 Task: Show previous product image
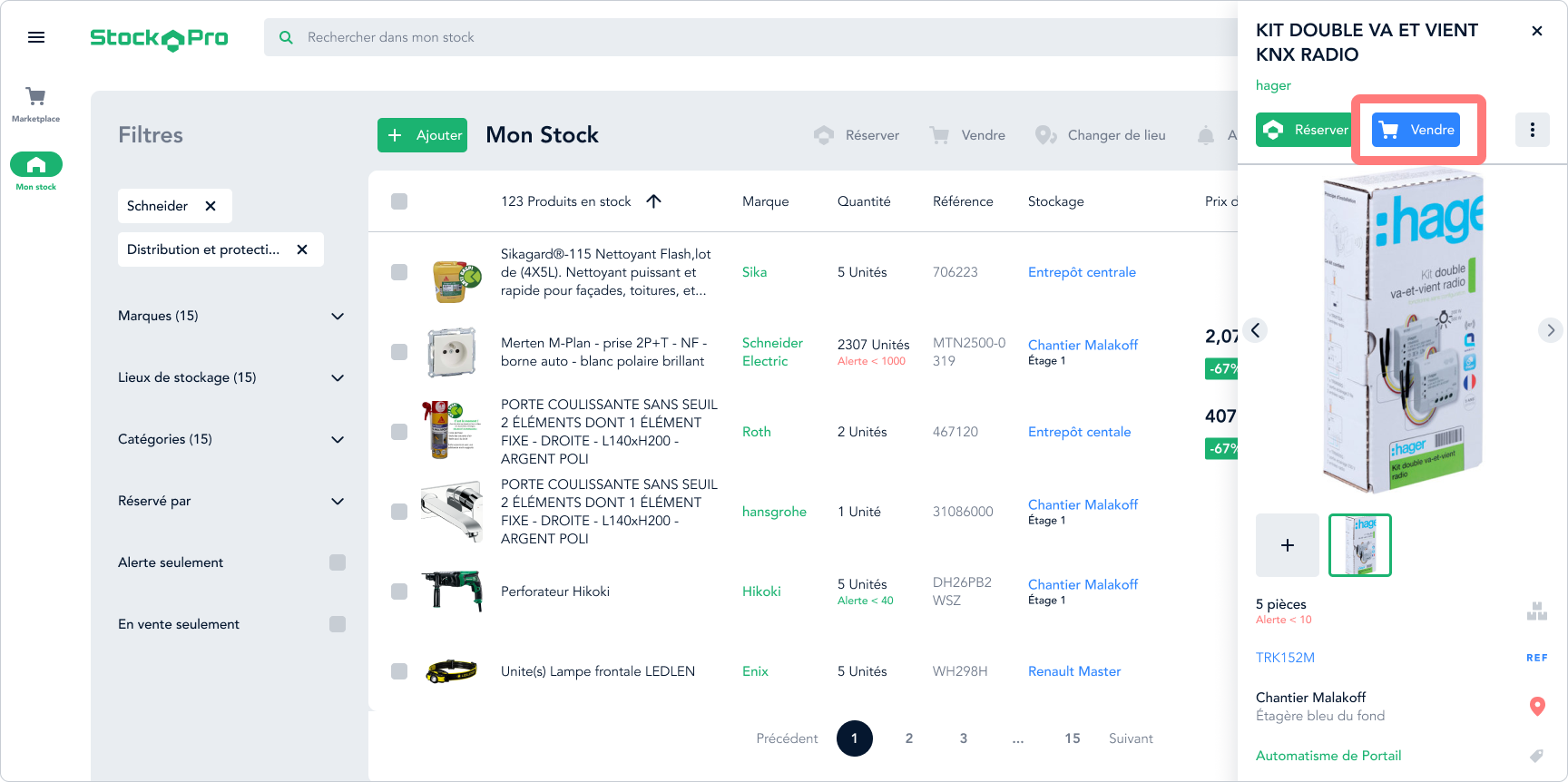[1256, 330]
